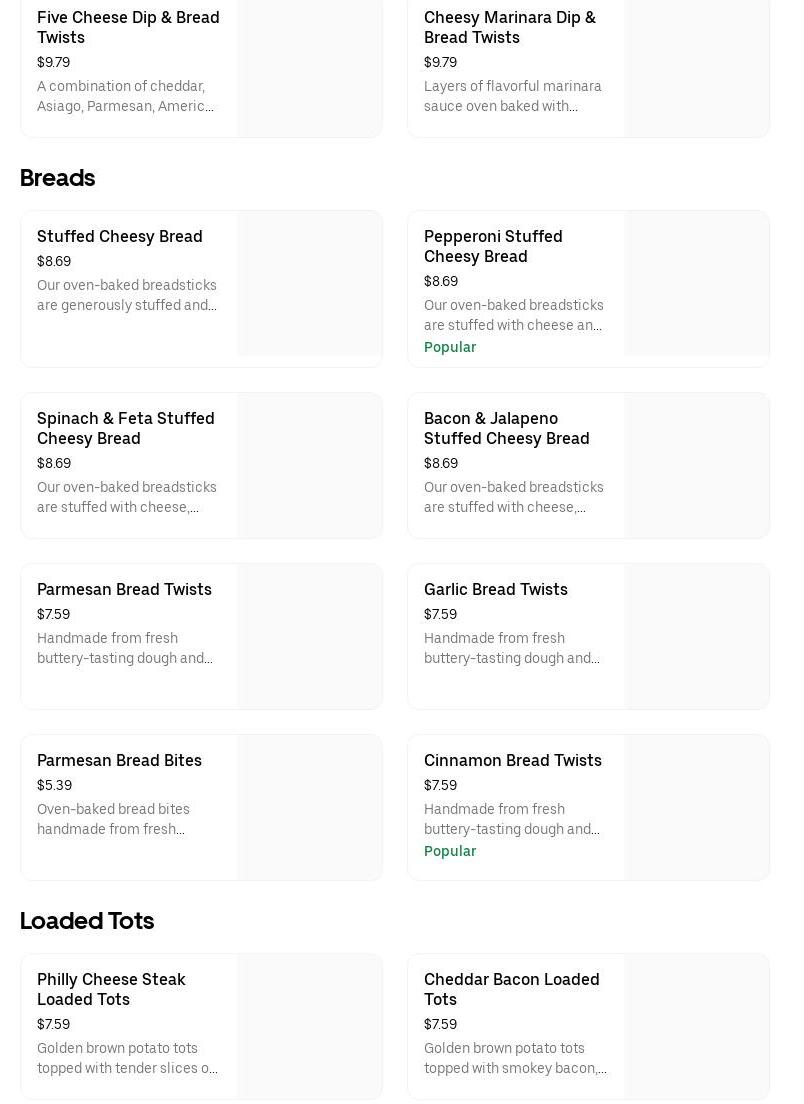Viewport: 804px width, 1104px height.
Task: Click Popular tag on Pepperoni Stuffed Cheesy Bread
Action: 450,347
